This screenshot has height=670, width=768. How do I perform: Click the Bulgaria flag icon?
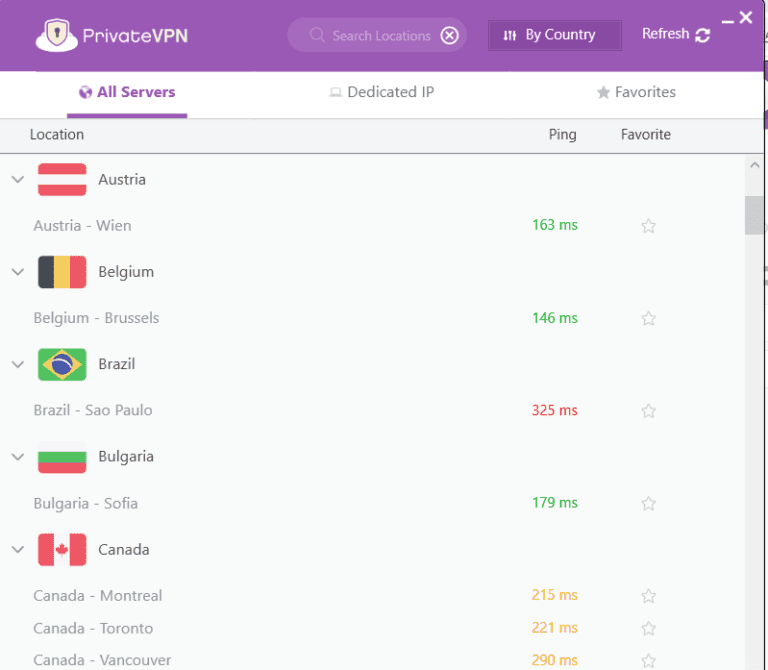[62, 457]
